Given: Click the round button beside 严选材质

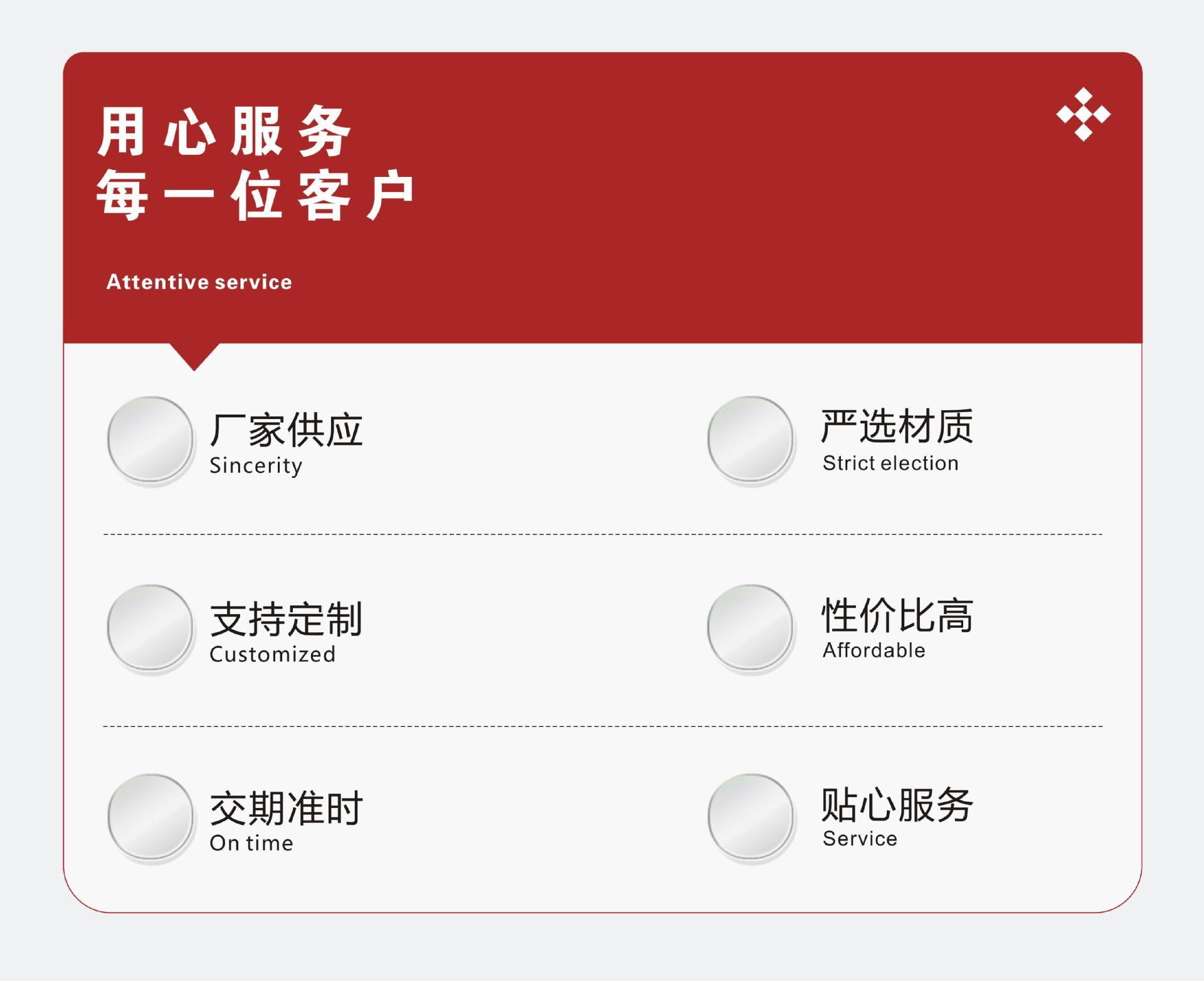Looking at the screenshot, I should click(x=751, y=440).
